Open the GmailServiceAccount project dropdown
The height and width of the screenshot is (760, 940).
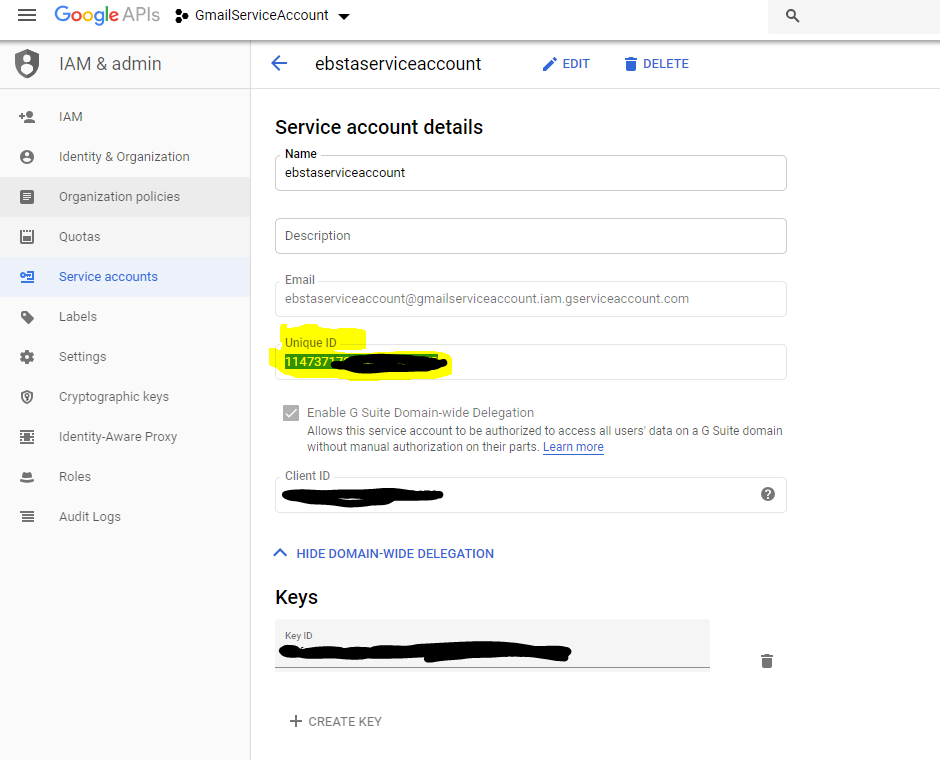[264, 16]
